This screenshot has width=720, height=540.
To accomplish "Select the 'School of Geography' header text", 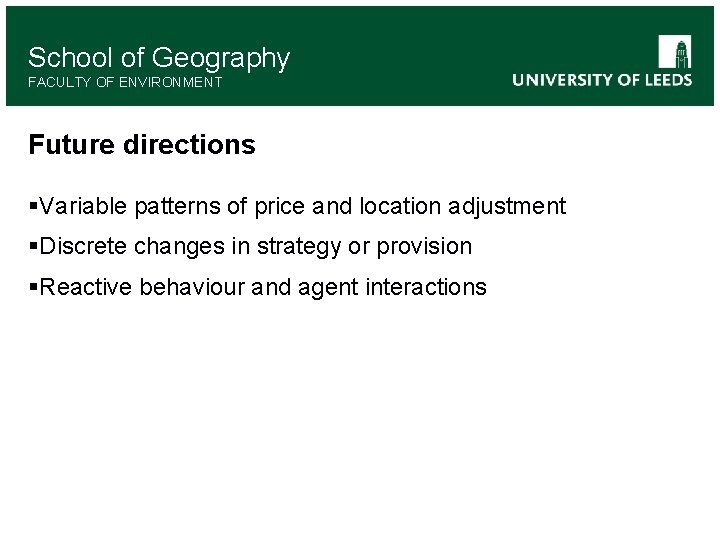I will (x=159, y=58).
